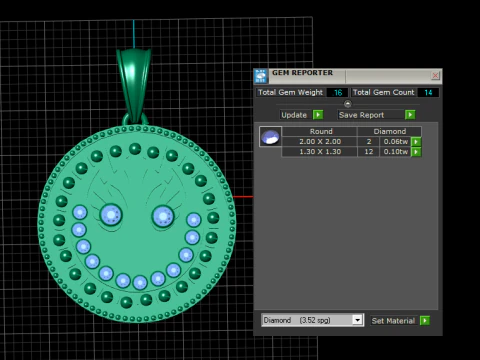Viewport: 480px width, 360px height.
Task: Collapse panel with the small round arrow
Action: tap(348, 104)
